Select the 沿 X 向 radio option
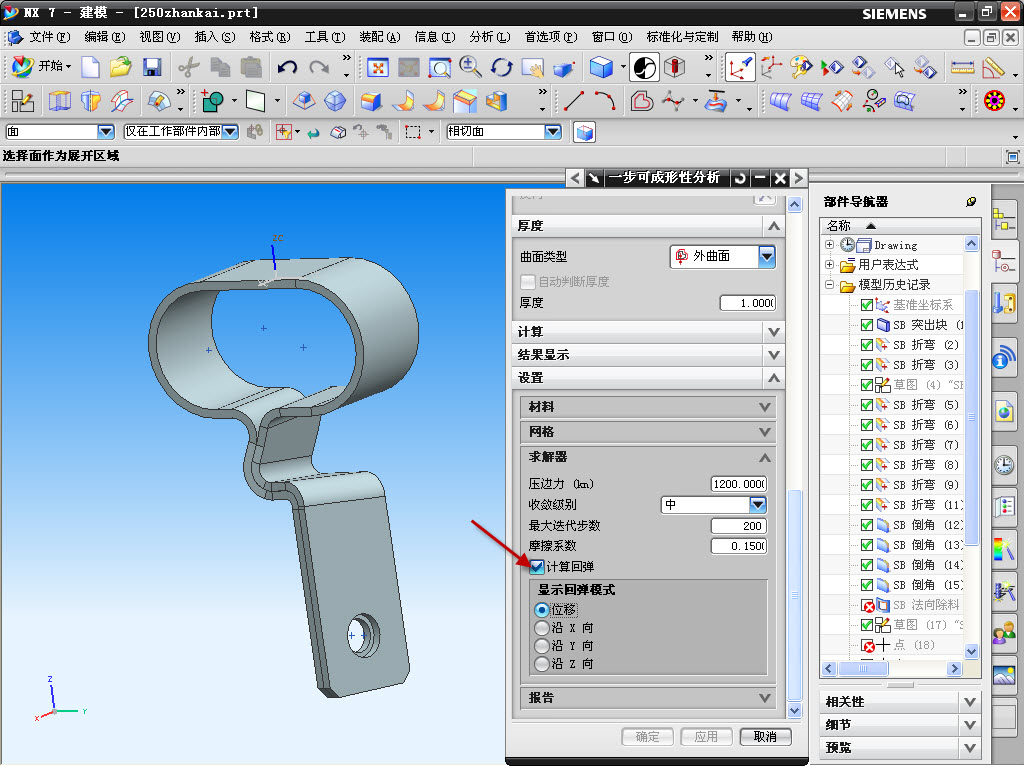 point(541,628)
